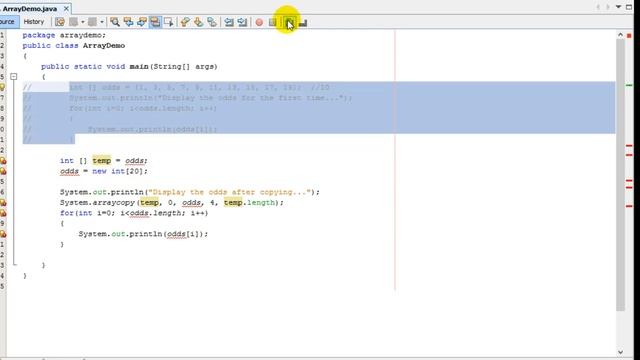Image resolution: width=640 pixels, height=360 pixels.
Task: Click the Forward navigation arrow
Action: [x=93, y=22]
